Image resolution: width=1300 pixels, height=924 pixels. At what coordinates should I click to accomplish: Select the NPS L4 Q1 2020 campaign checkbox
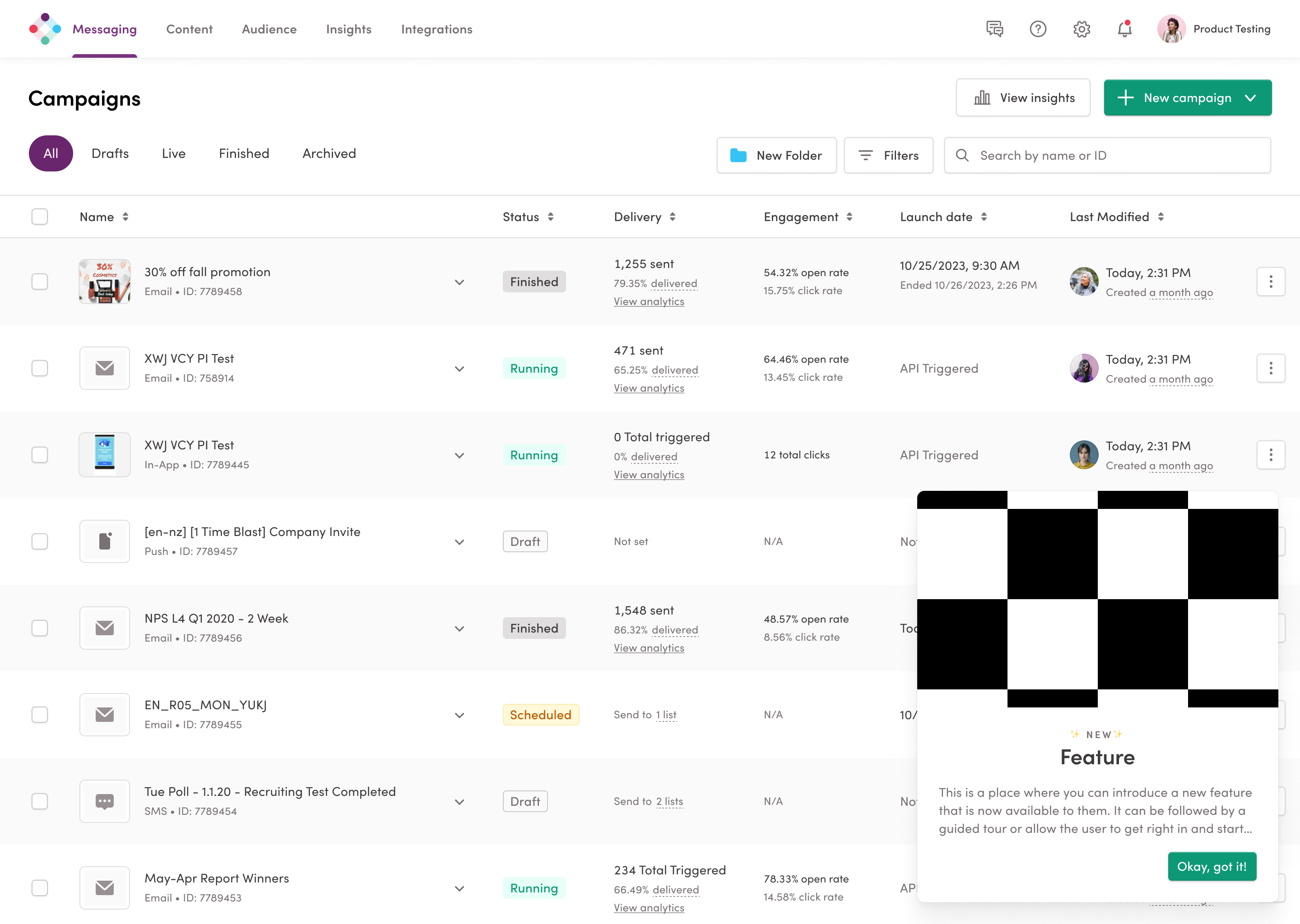coord(39,628)
